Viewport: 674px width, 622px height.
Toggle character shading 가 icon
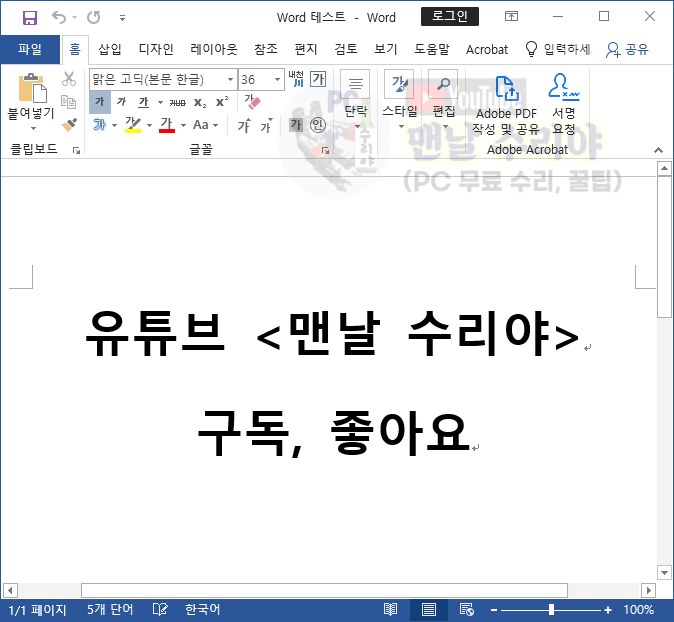(x=296, y=125)
